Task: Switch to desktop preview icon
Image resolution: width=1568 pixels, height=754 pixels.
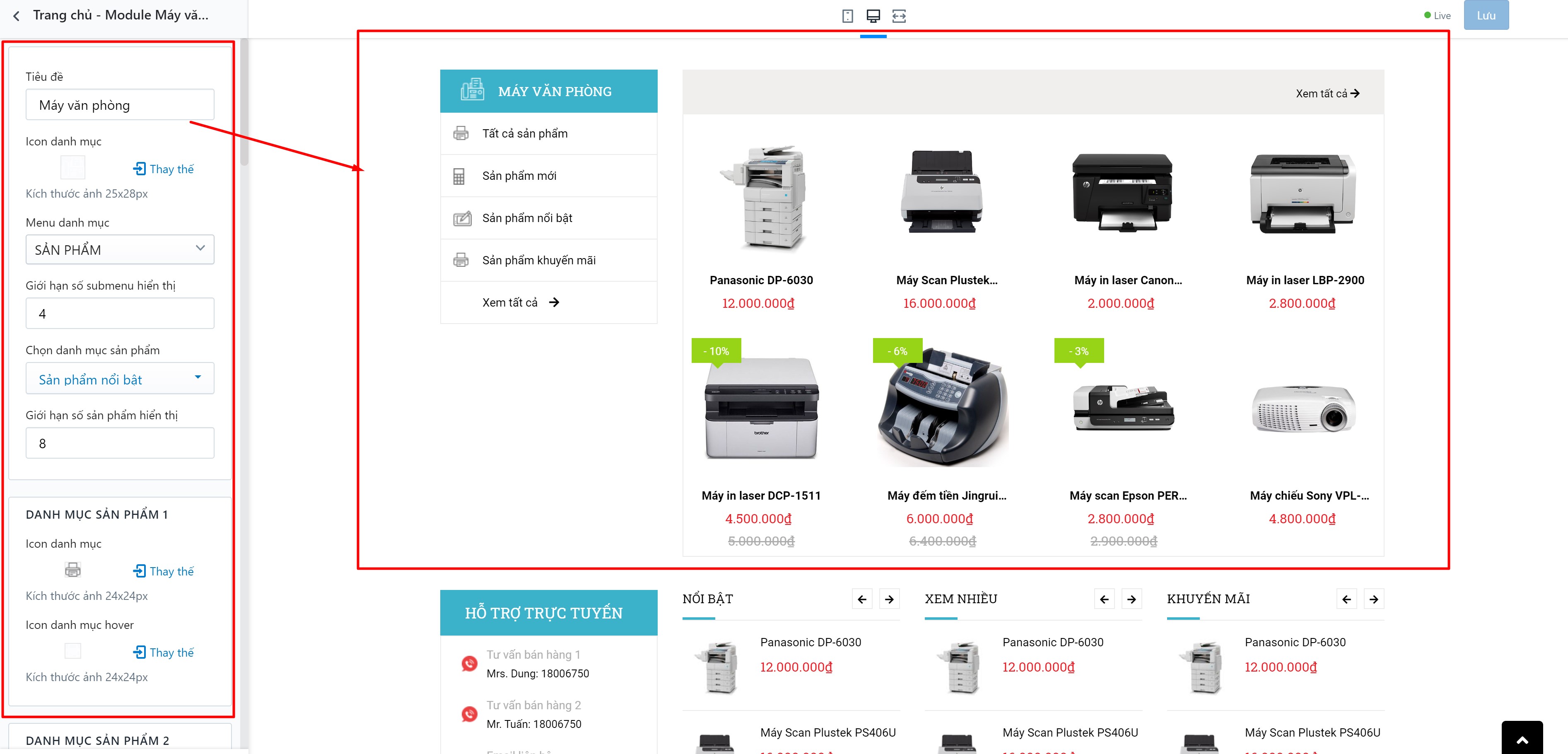Action: pos(873,16)
